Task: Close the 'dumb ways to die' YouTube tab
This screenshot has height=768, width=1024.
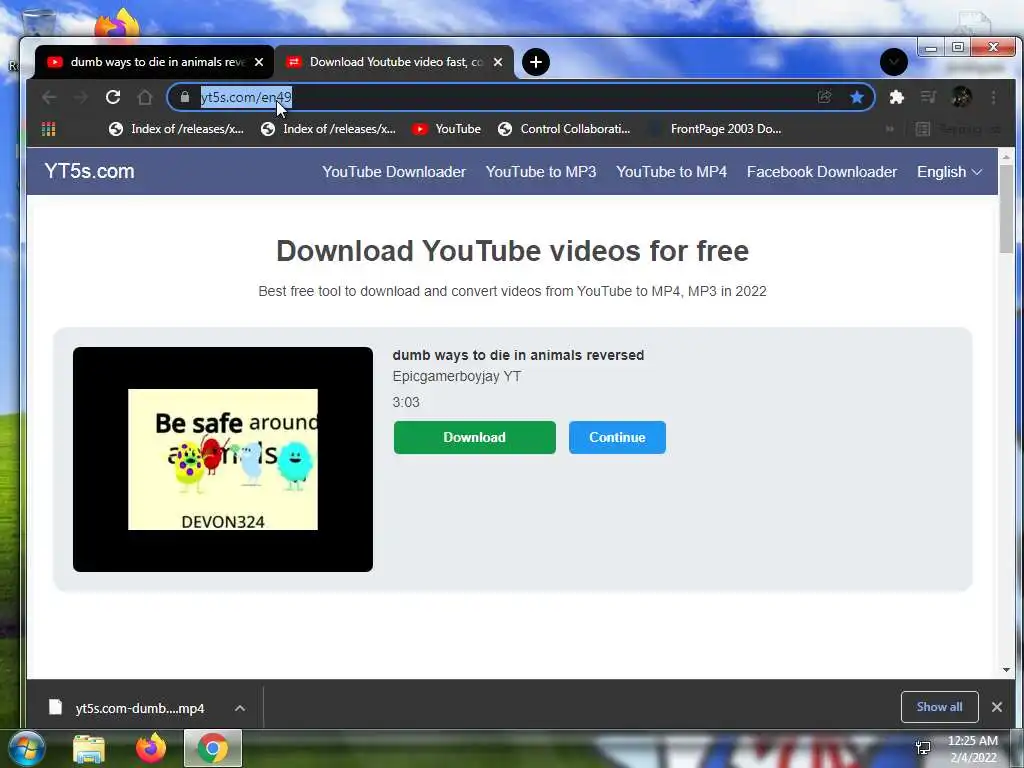Action: pyautogui.click(x=259, y=62)
